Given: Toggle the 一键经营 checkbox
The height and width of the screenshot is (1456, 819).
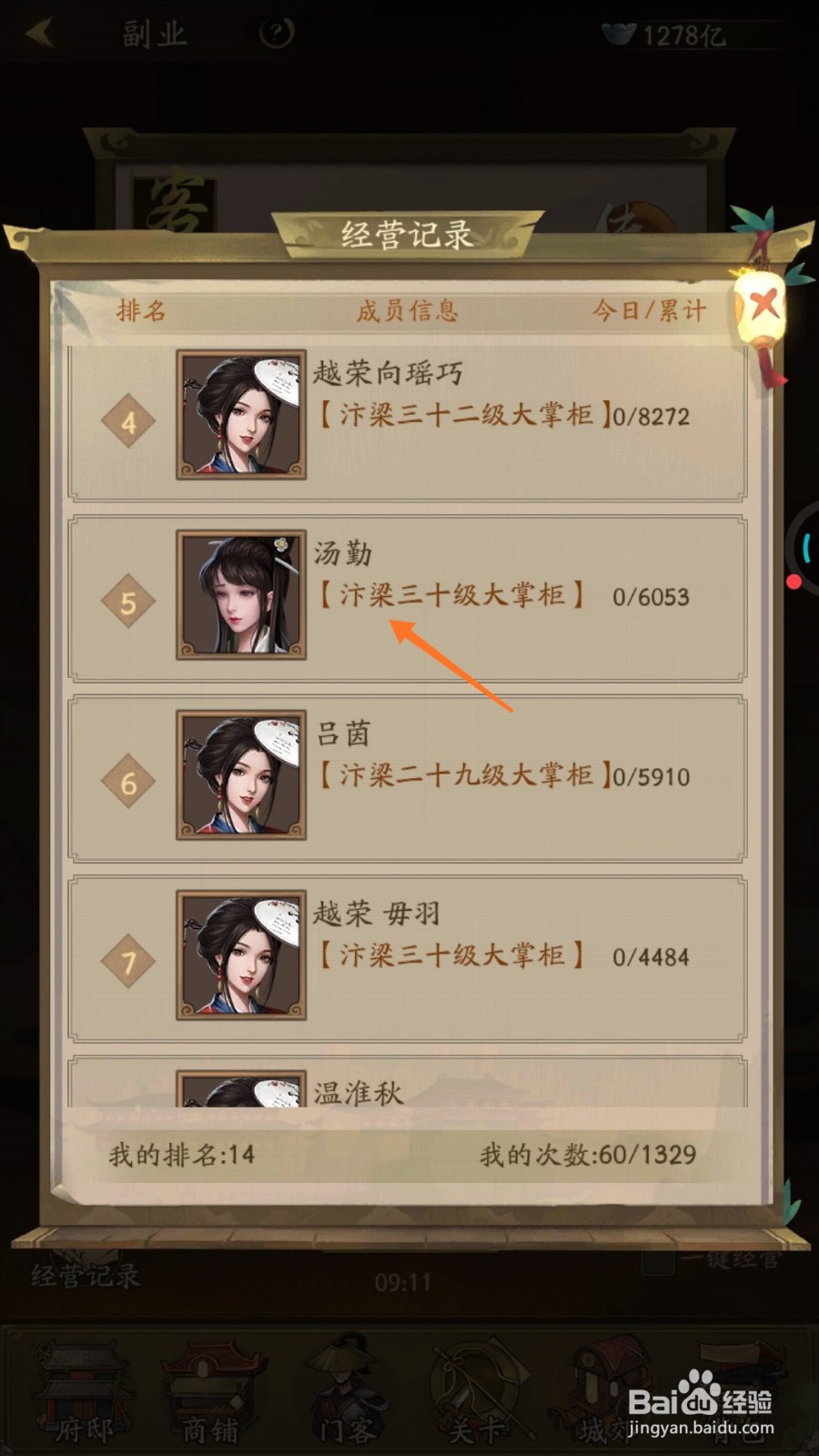Looking at the screenshot, I should pyautogui.click(x=658, y=1260).
